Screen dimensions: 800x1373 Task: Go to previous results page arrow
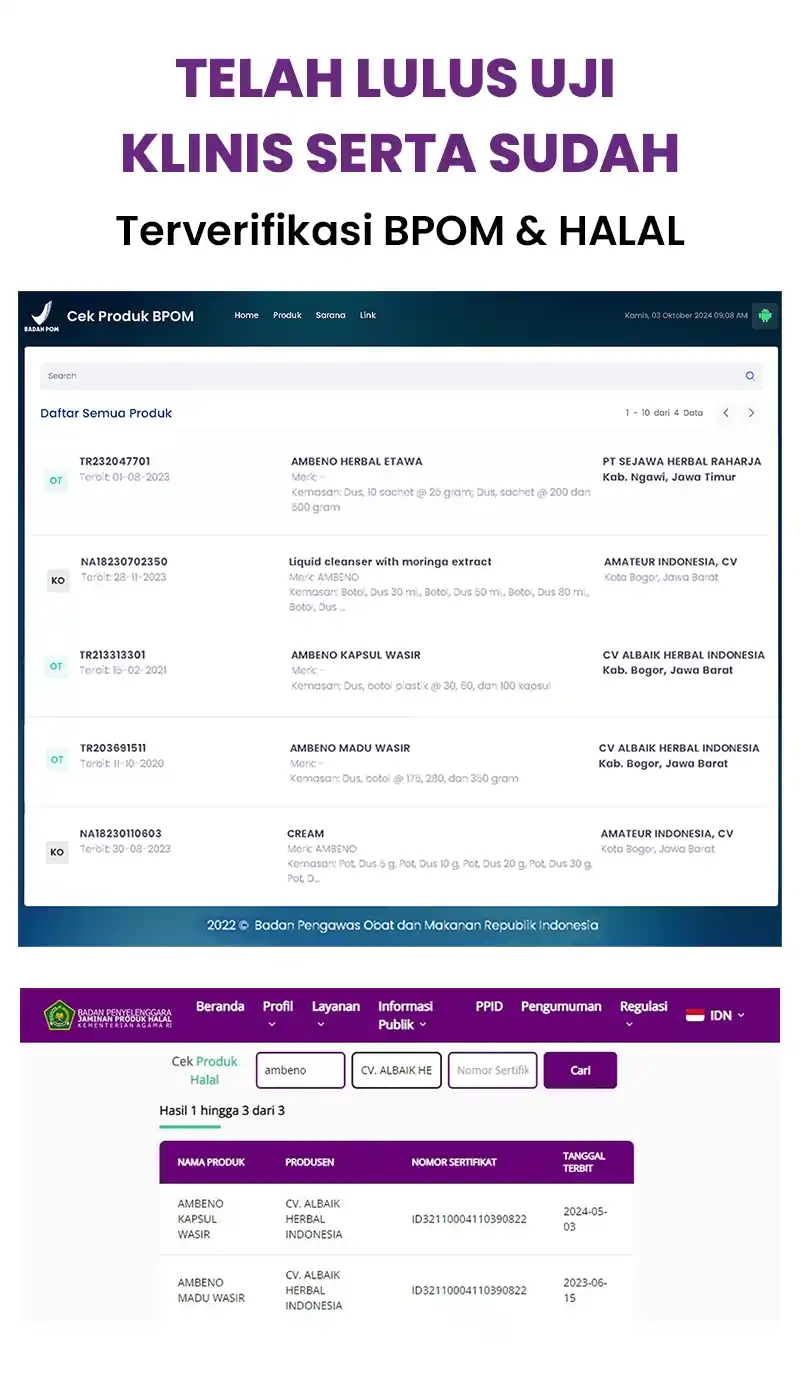click(x=727, y=413)
